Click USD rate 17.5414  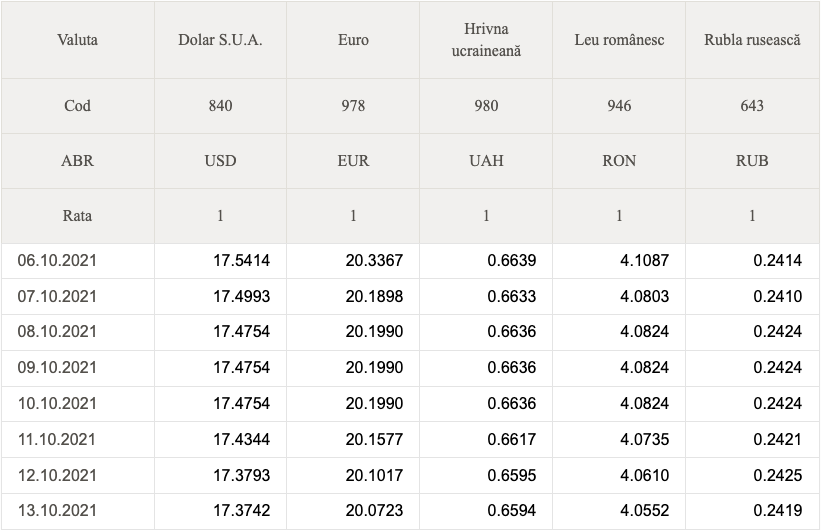point(241,261)
